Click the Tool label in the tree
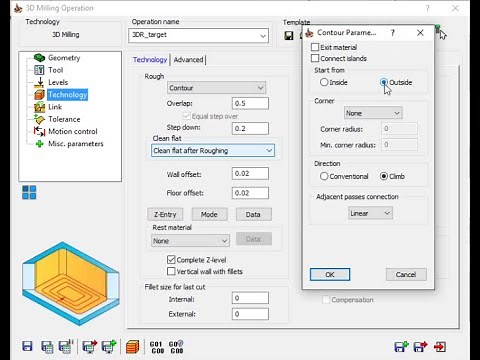The width and height of the screenshot is (480, 360). click(x=55, y=70)
